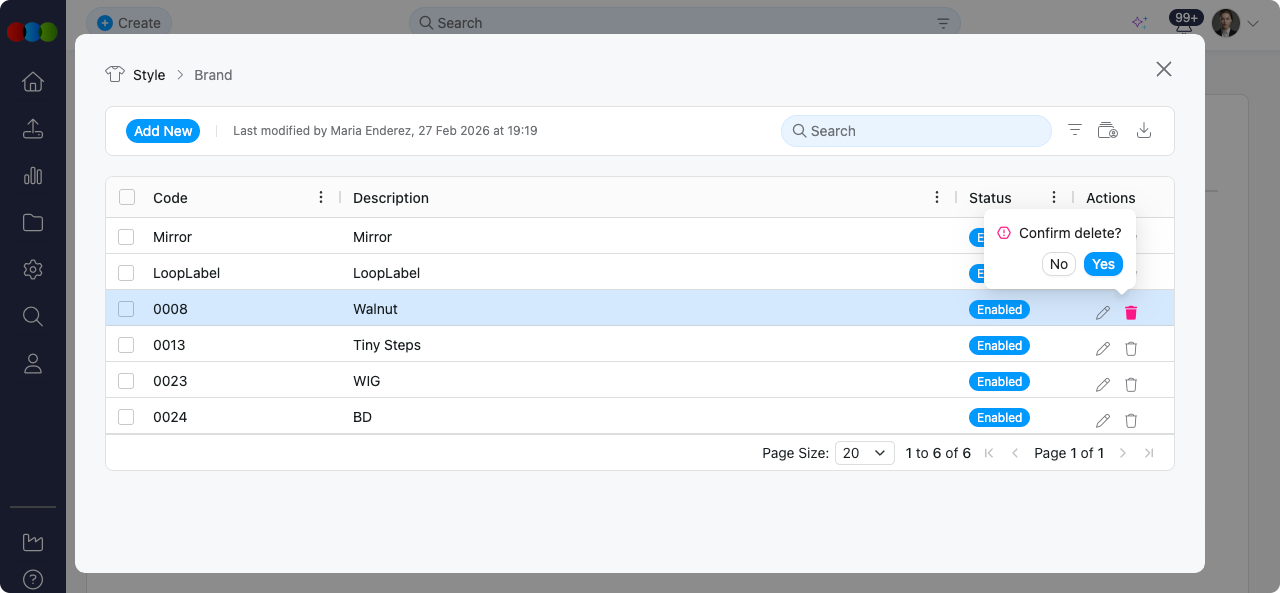This screenshot has width=1280, height=593.
Task: Open the Code column options menu
Action: point(321,198)
